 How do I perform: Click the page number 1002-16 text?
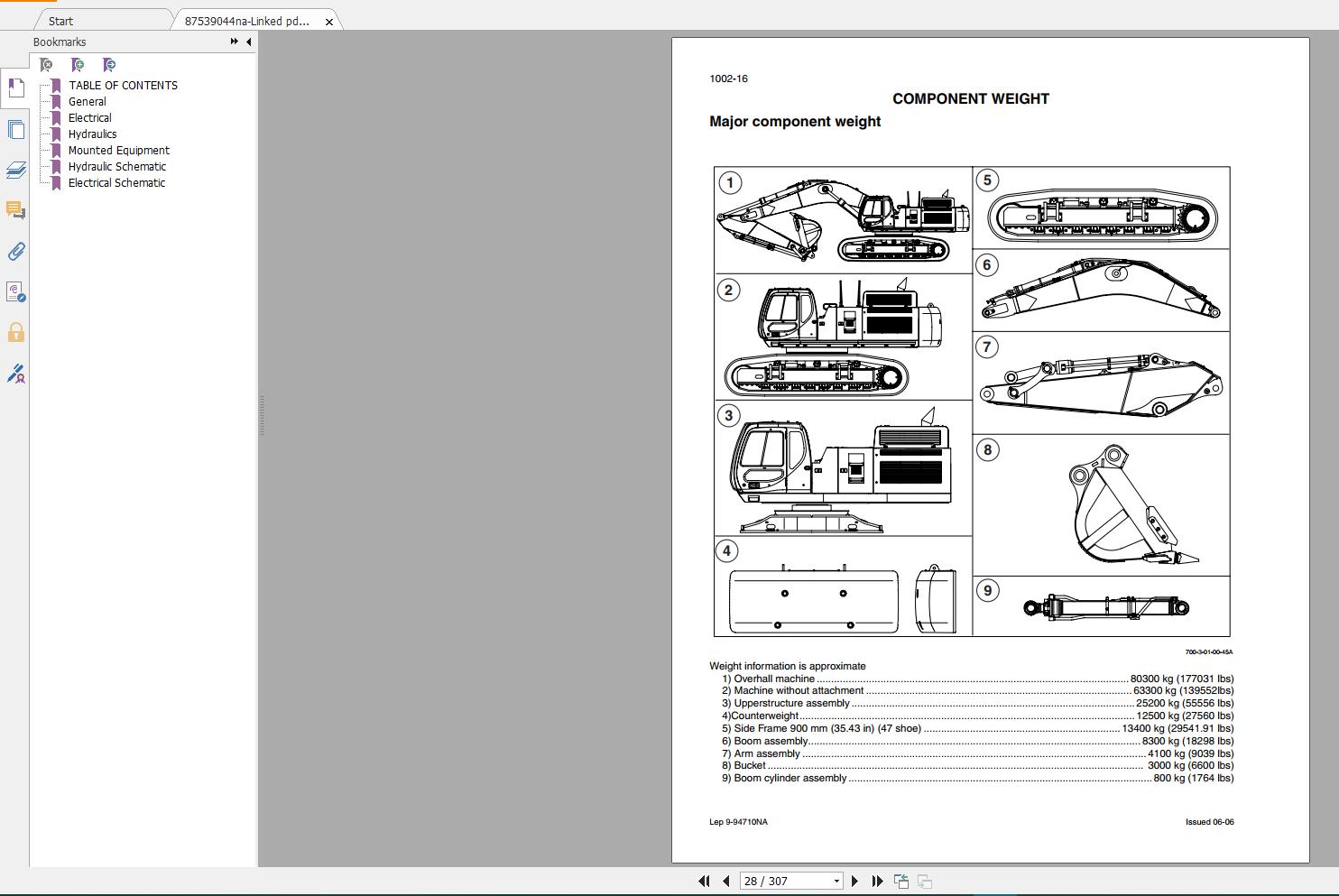point(728,79)
